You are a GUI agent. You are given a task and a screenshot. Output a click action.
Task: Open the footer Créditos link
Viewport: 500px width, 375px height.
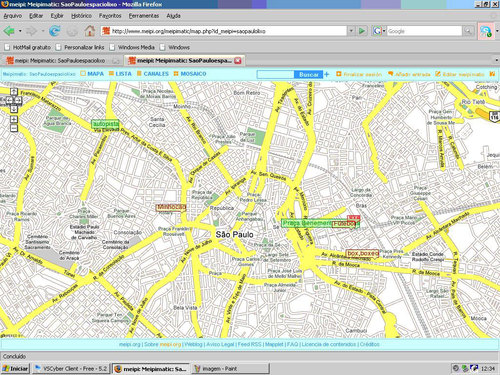point(370,344)
